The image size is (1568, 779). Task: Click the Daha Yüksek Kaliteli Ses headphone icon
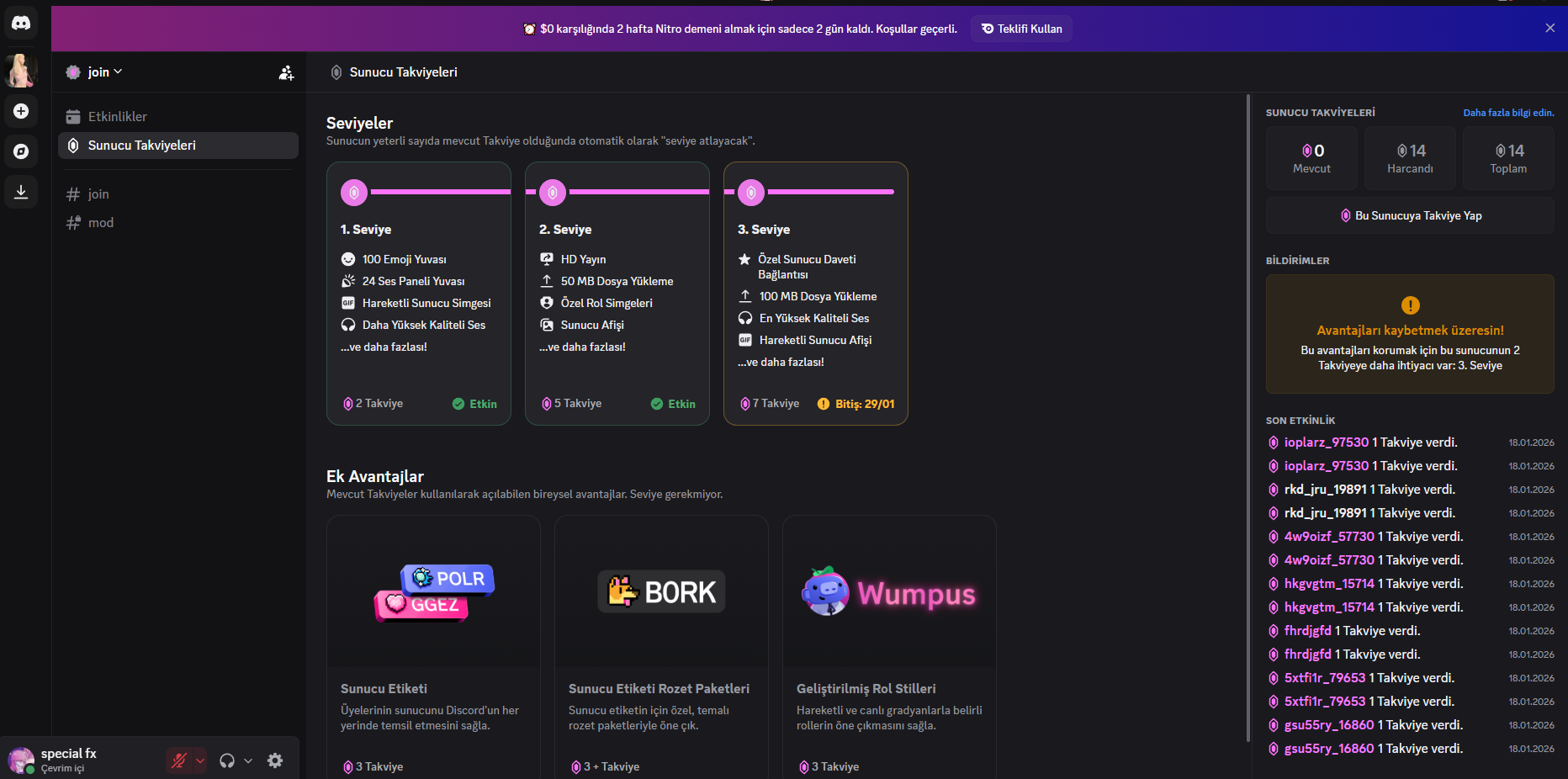pyautogui.click(x=348, y=325)
